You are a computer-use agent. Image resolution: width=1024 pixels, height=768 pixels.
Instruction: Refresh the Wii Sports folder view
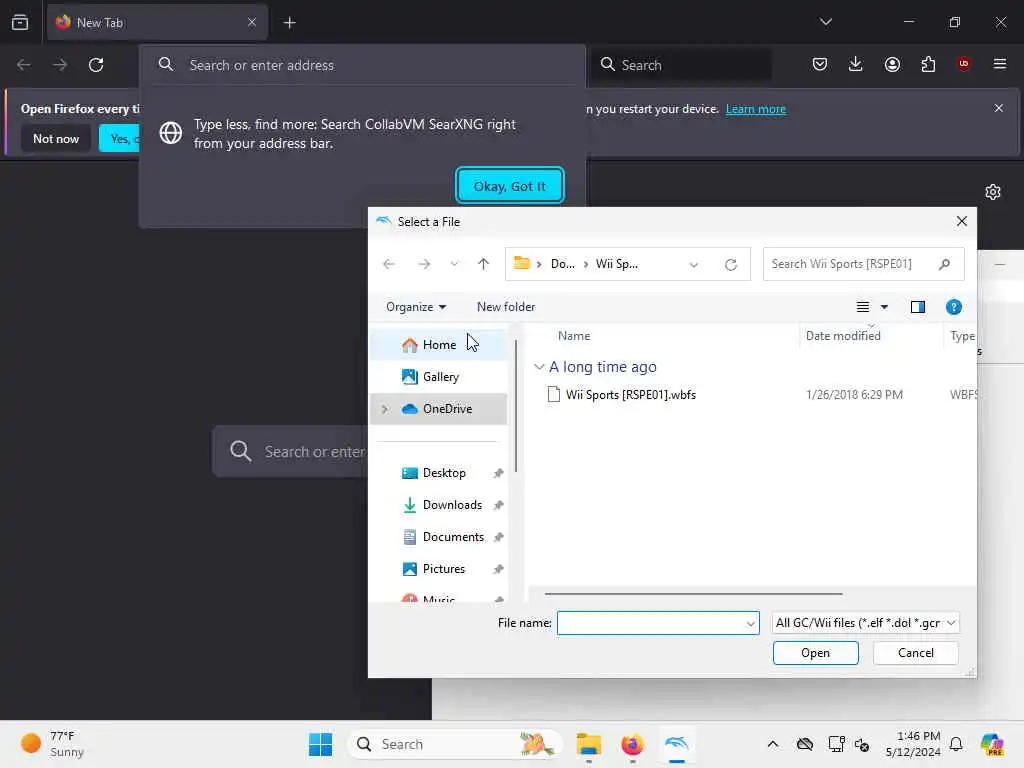pyautogui.click(x=731, y=264)
